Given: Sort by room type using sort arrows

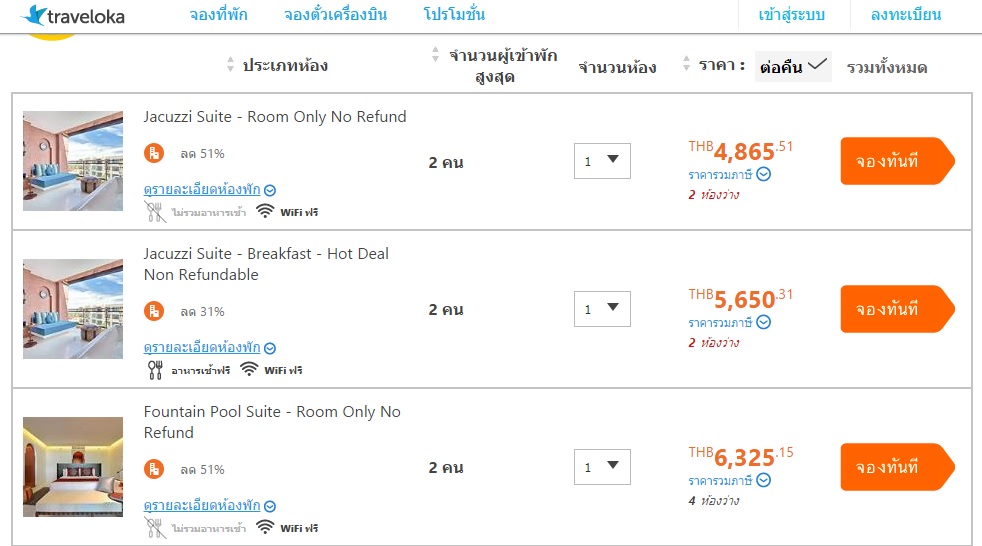Looking at the screenshot, I should (x=232, y=66).
